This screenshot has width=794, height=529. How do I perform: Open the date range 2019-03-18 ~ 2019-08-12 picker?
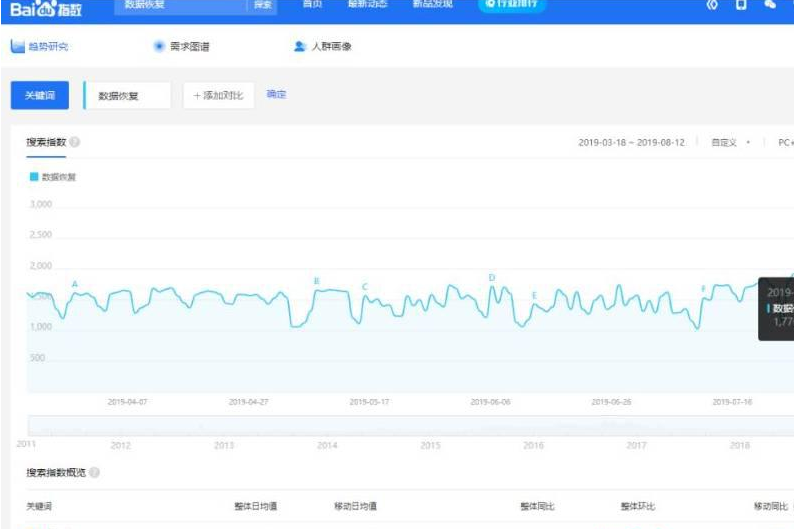631,143
